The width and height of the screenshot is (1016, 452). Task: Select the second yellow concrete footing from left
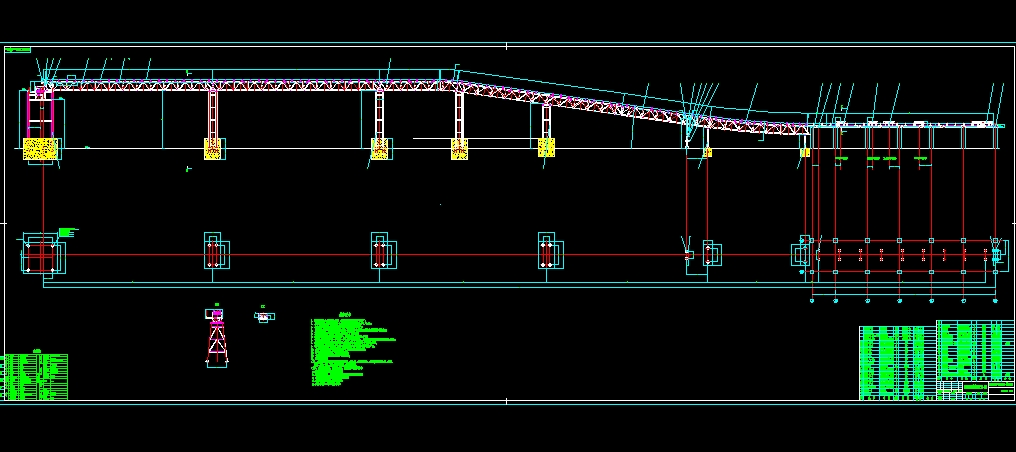click(213, 149)
